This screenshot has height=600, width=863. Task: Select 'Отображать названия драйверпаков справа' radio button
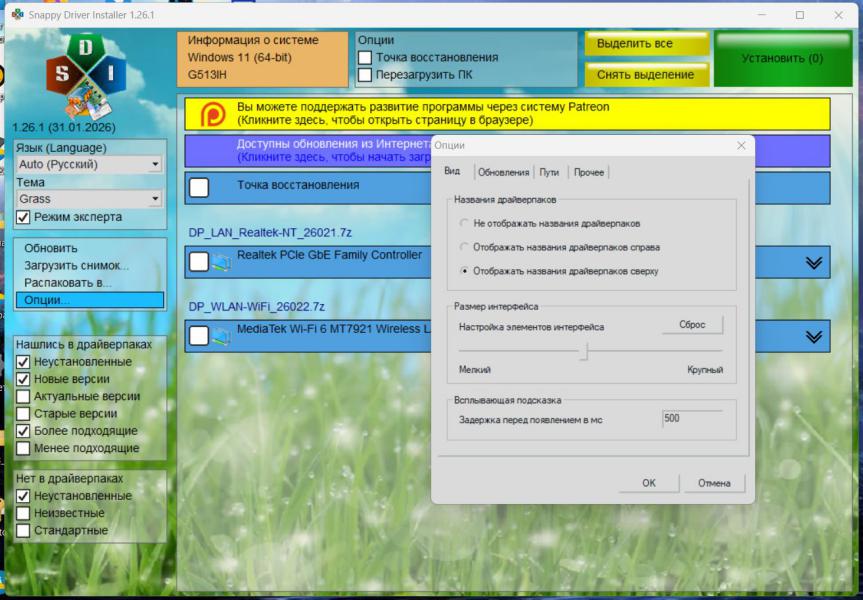463,246
